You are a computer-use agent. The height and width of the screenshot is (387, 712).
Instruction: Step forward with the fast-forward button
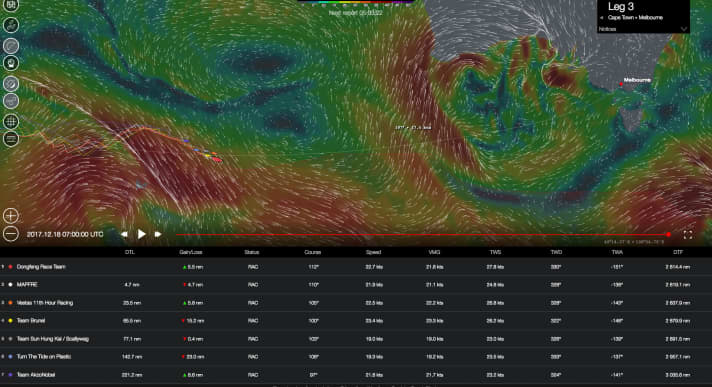[158, 234]
